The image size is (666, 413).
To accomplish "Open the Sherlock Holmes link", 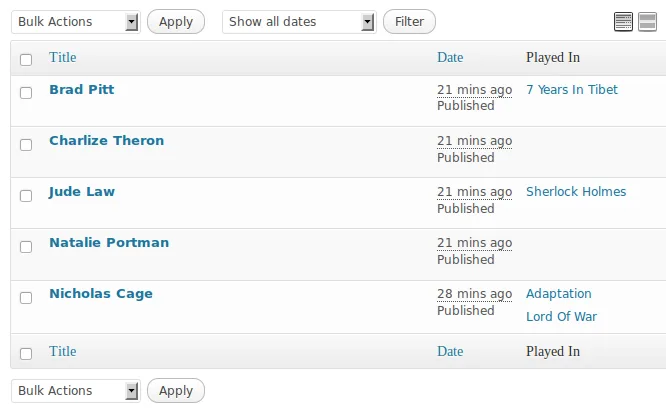I will pyautogui.click(x=576, y=192).
